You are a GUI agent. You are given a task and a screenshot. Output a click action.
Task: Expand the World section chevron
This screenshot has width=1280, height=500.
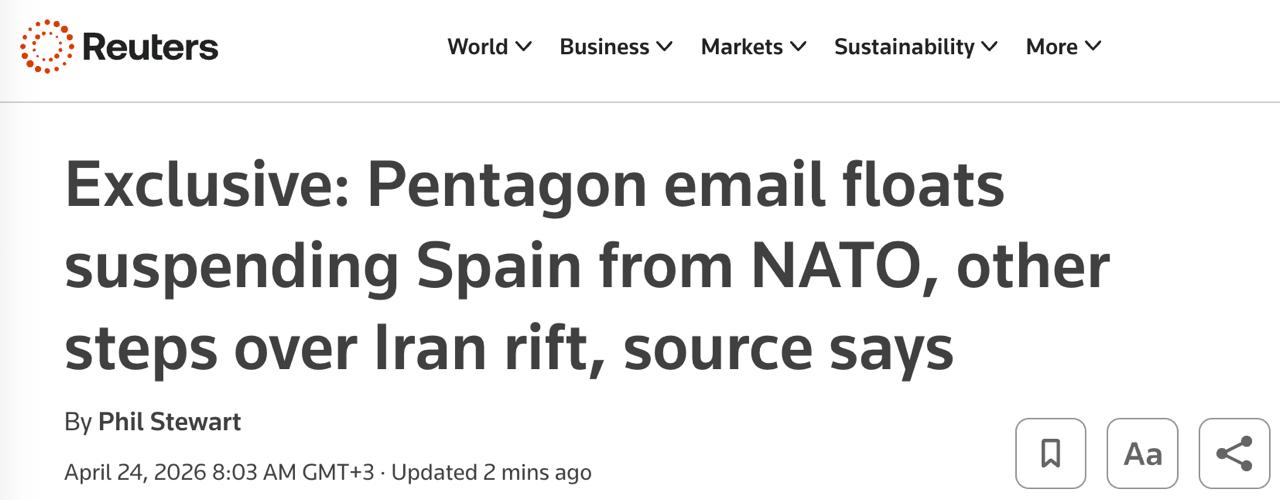(x=523, y=46)
